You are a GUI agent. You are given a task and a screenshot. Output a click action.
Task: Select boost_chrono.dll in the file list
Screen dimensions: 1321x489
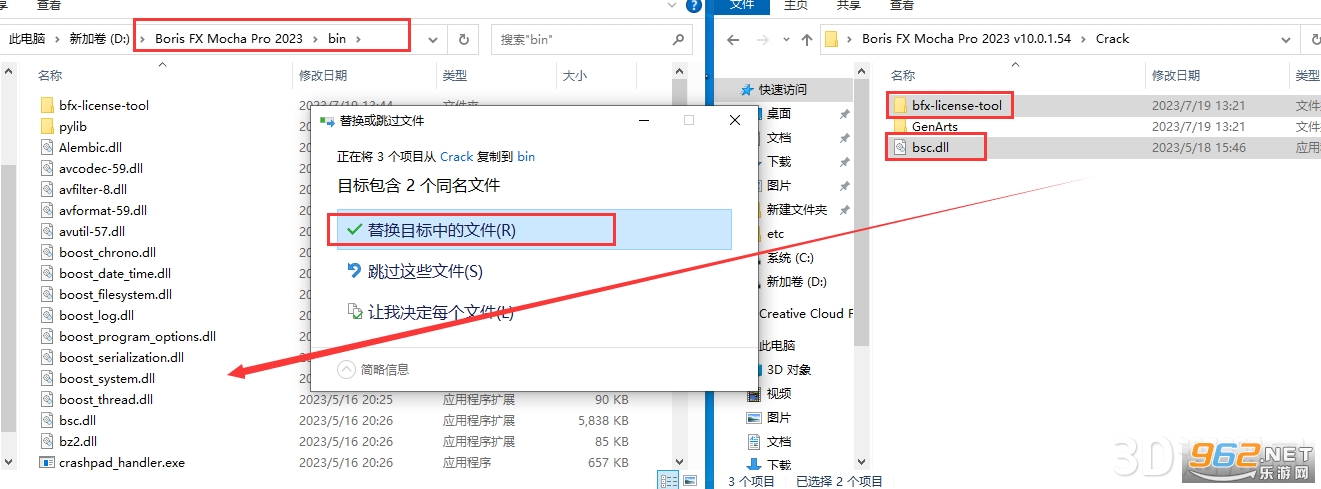pos(107,252)
